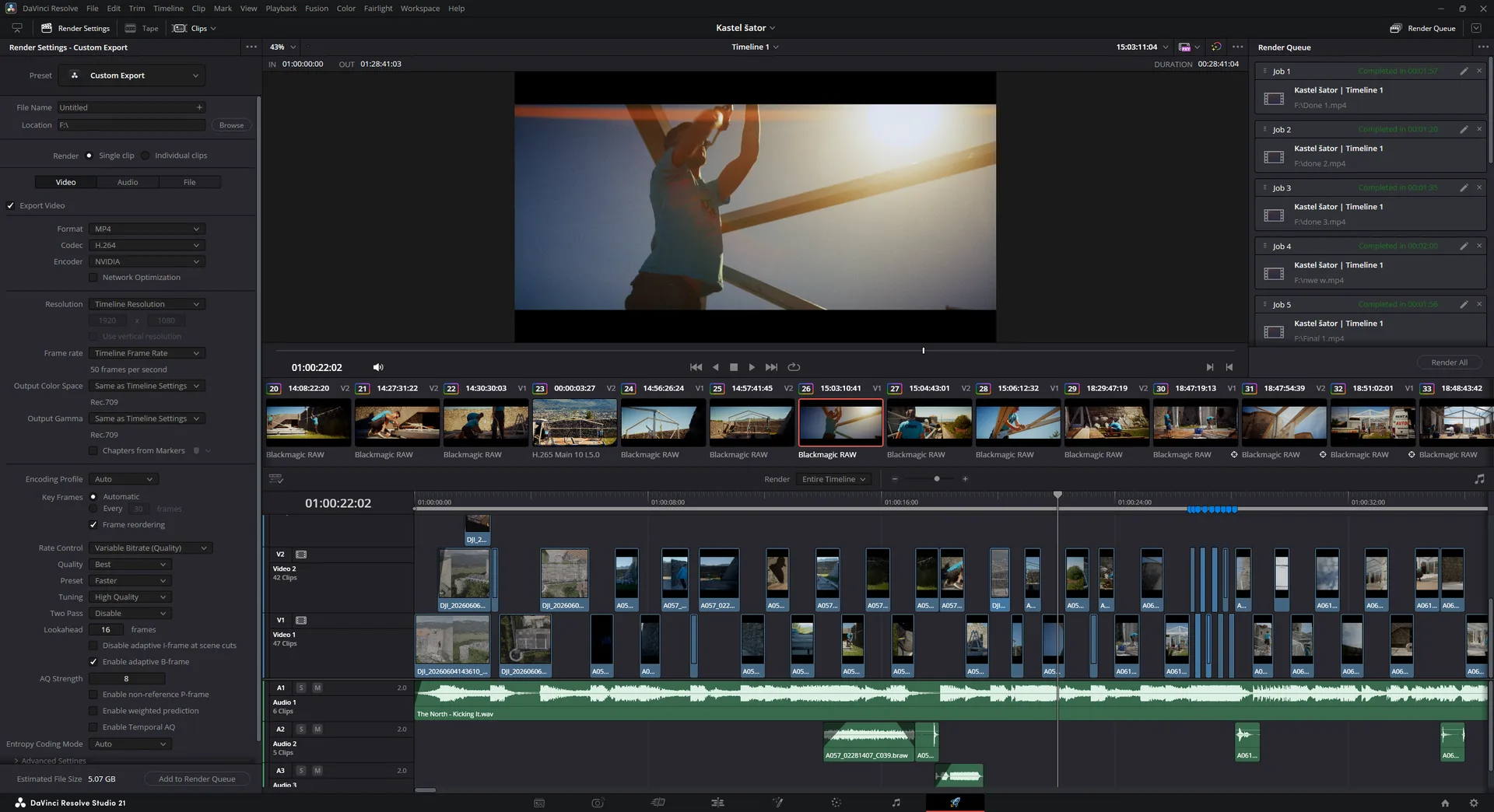Open Rate Control Variable Bitrate dropdown

tap(150, 548)
